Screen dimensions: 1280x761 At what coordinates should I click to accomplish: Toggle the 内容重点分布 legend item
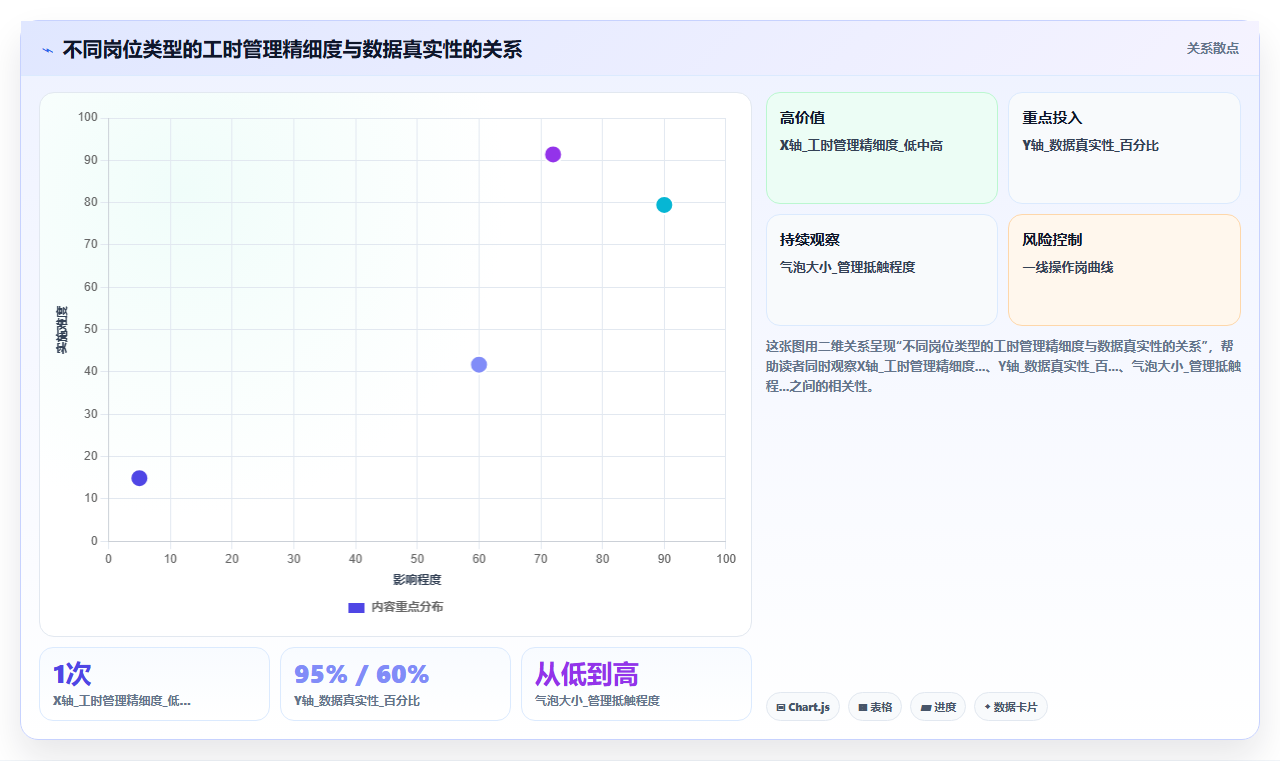coord(395,607)
